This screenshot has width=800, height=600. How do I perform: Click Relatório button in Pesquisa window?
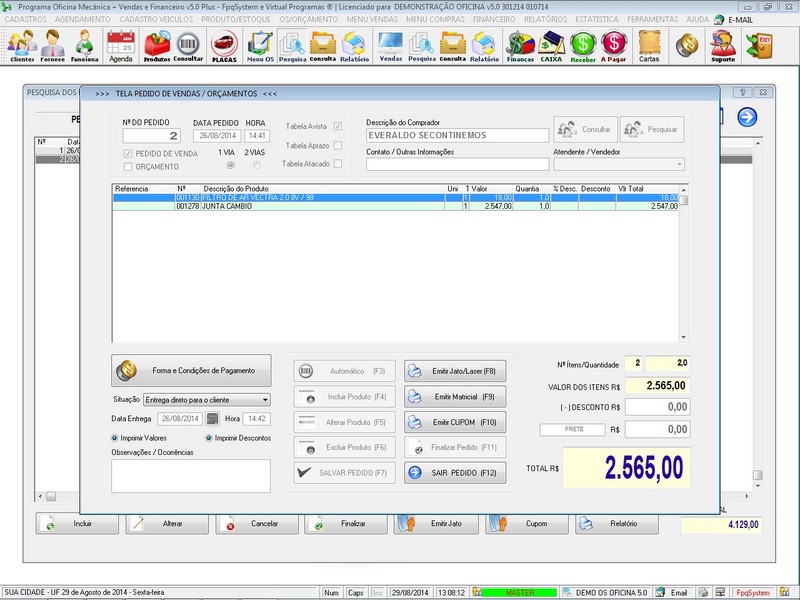[x=617, y=524]
